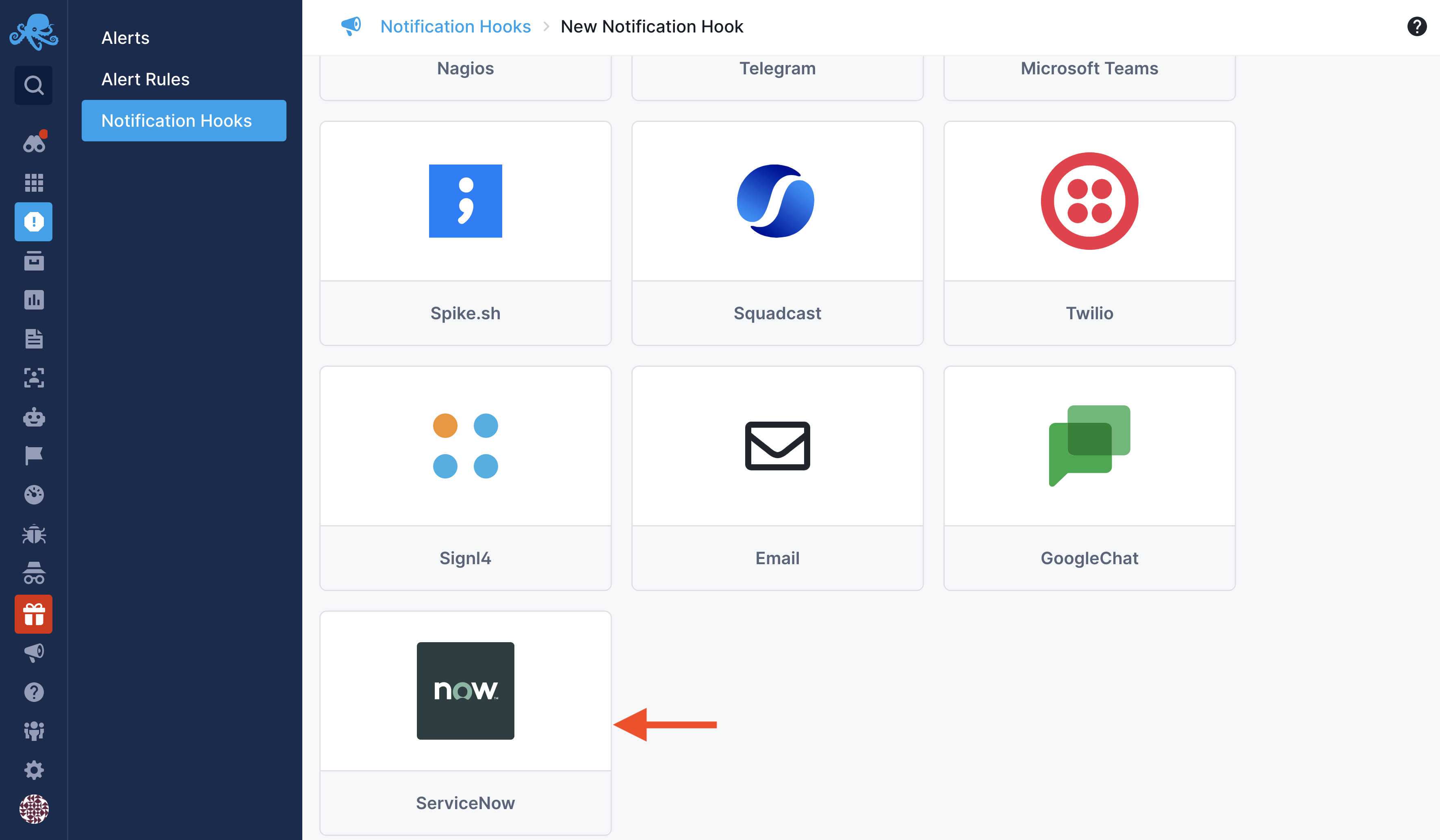Open the bar chart icon

tap(34, 299)
